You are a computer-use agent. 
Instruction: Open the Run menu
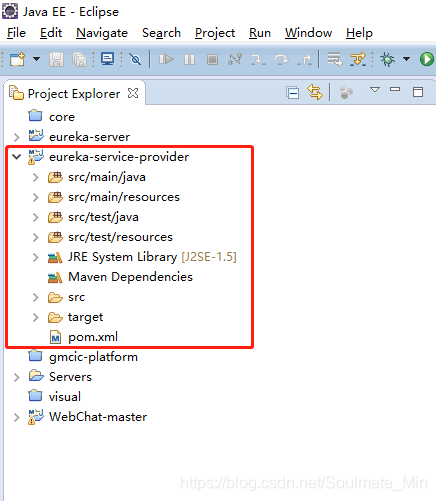(x=260, y=33)
